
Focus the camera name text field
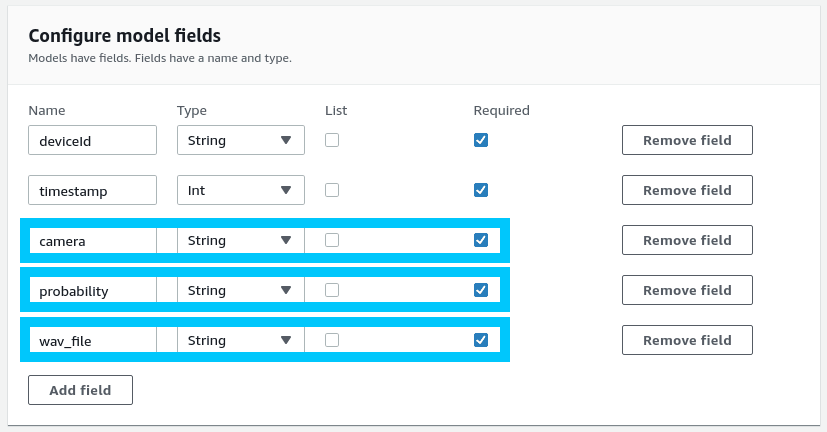(x=92, y=240)
